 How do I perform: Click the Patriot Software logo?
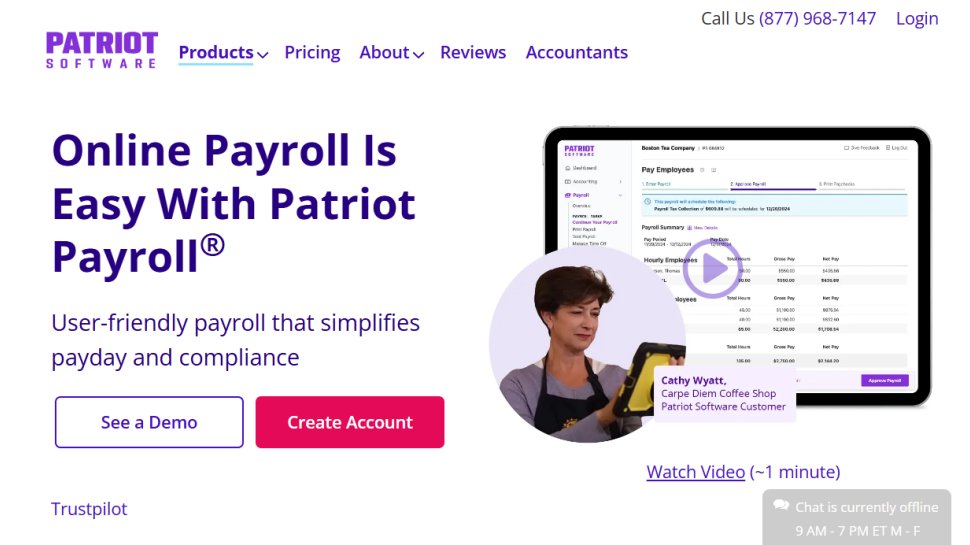tap(102, 50)
